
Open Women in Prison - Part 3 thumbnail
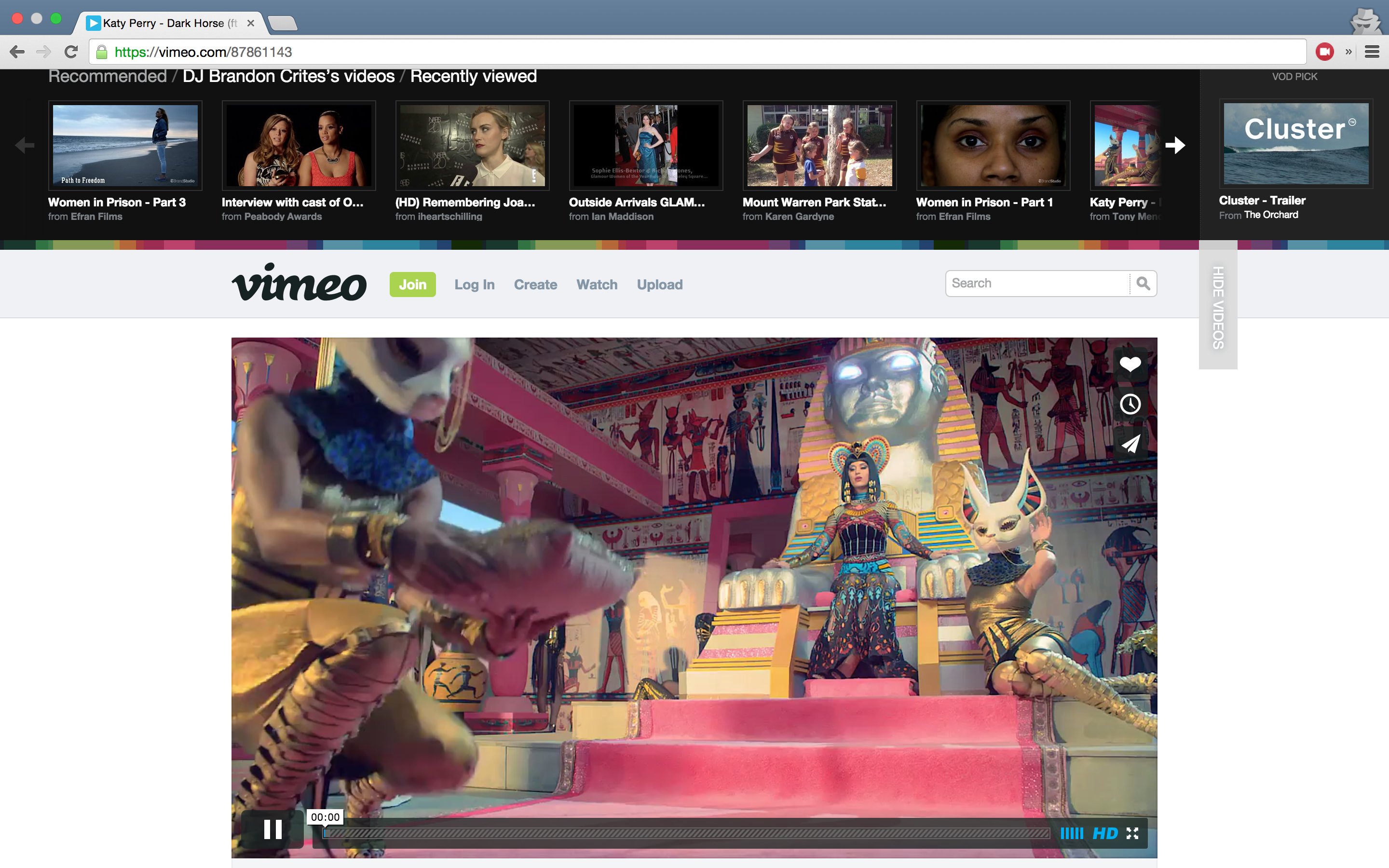[125, 146]
